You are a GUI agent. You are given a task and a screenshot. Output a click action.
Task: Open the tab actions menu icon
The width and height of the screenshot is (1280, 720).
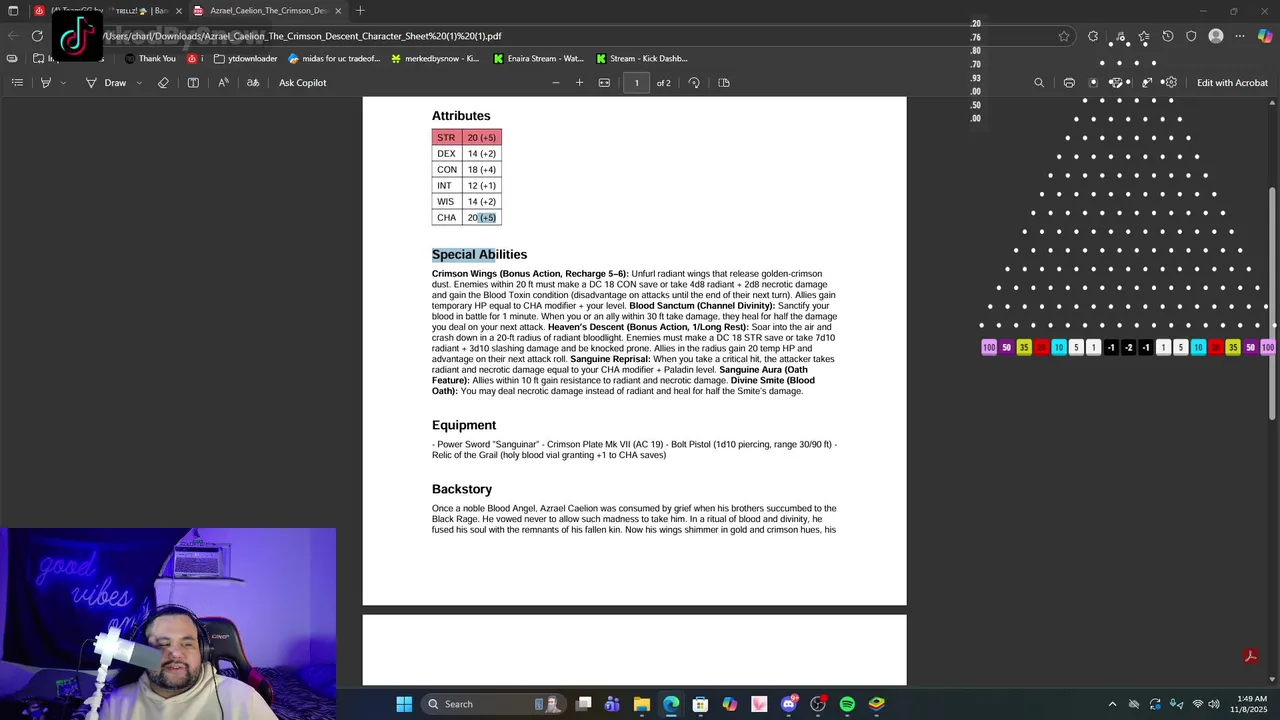pos(13,11)
